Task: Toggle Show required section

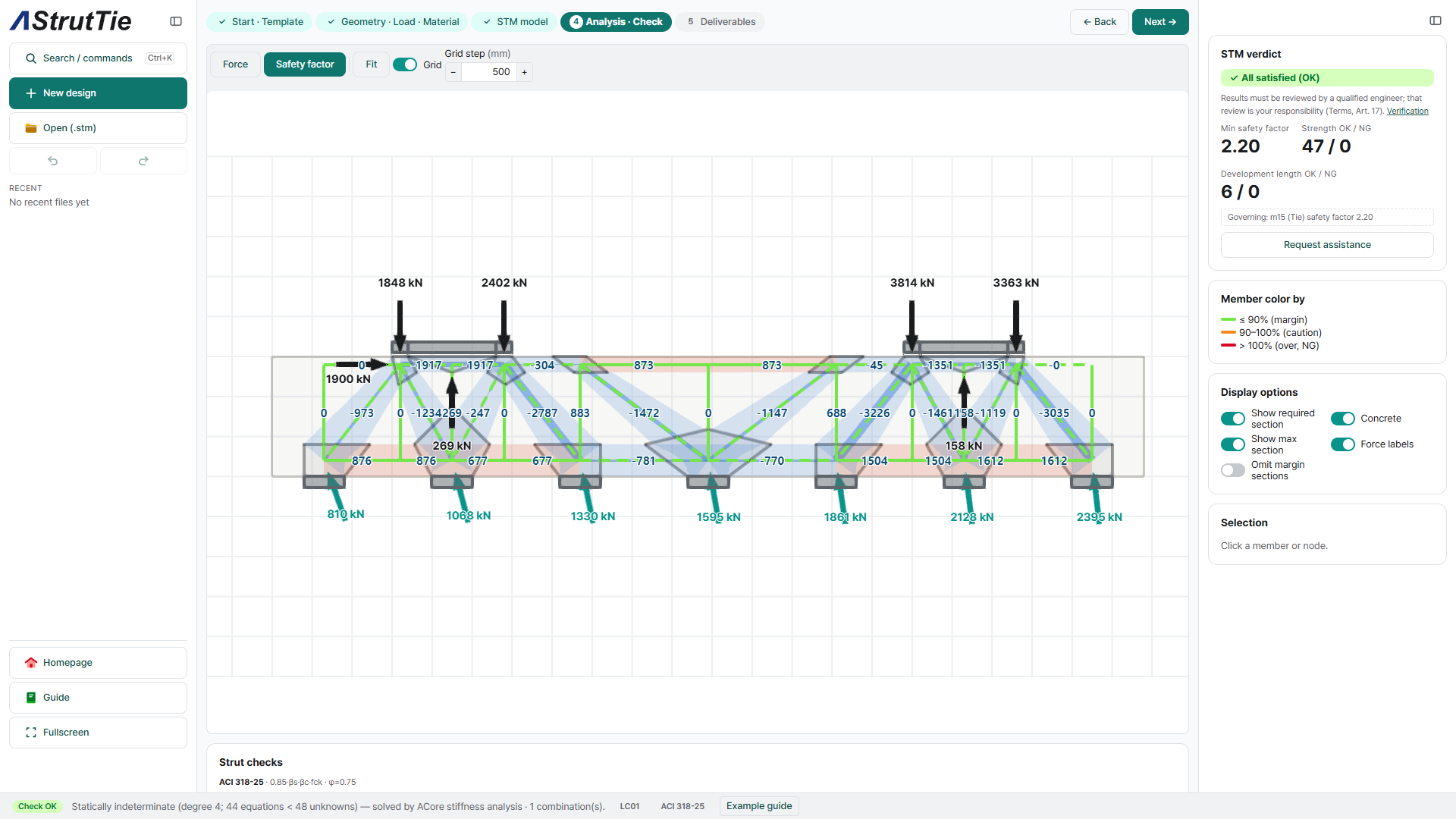Action: click(1233, 419)
